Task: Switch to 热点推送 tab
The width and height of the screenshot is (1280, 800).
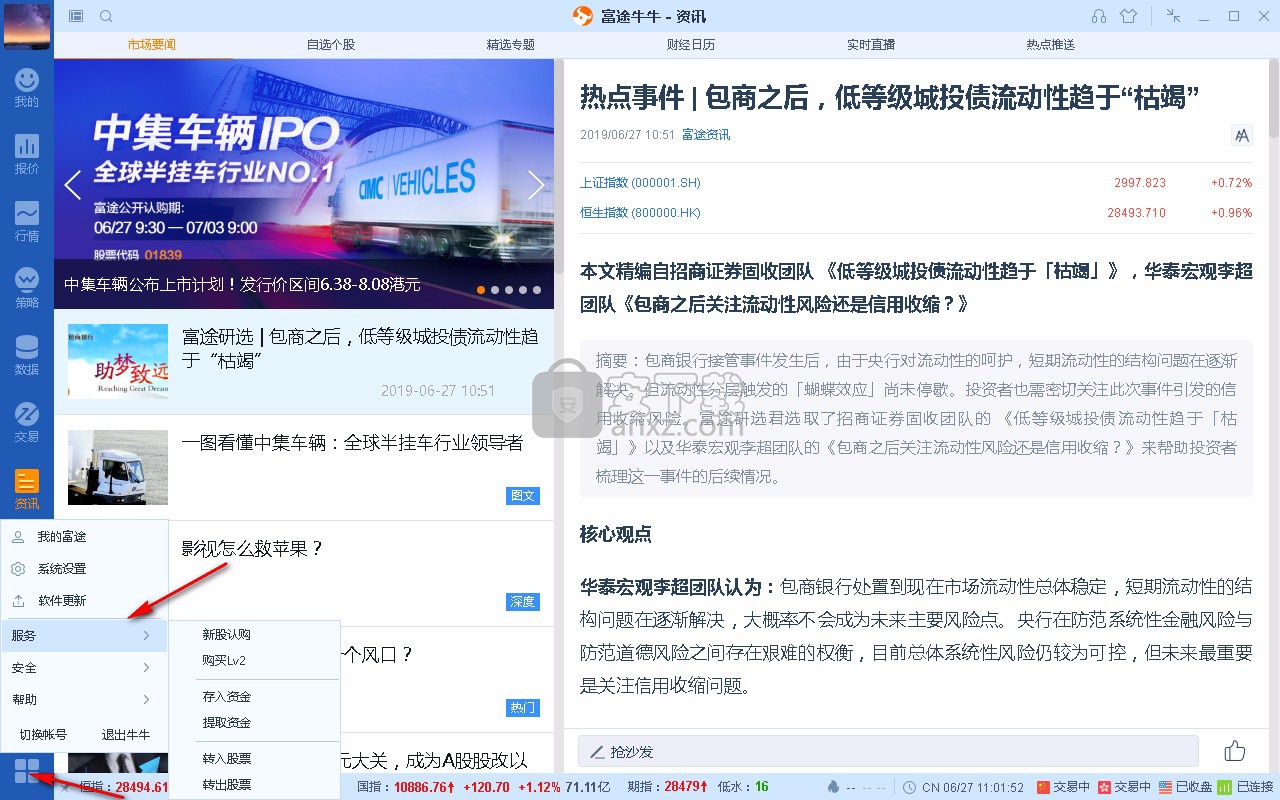Action: coord(1051,45)
